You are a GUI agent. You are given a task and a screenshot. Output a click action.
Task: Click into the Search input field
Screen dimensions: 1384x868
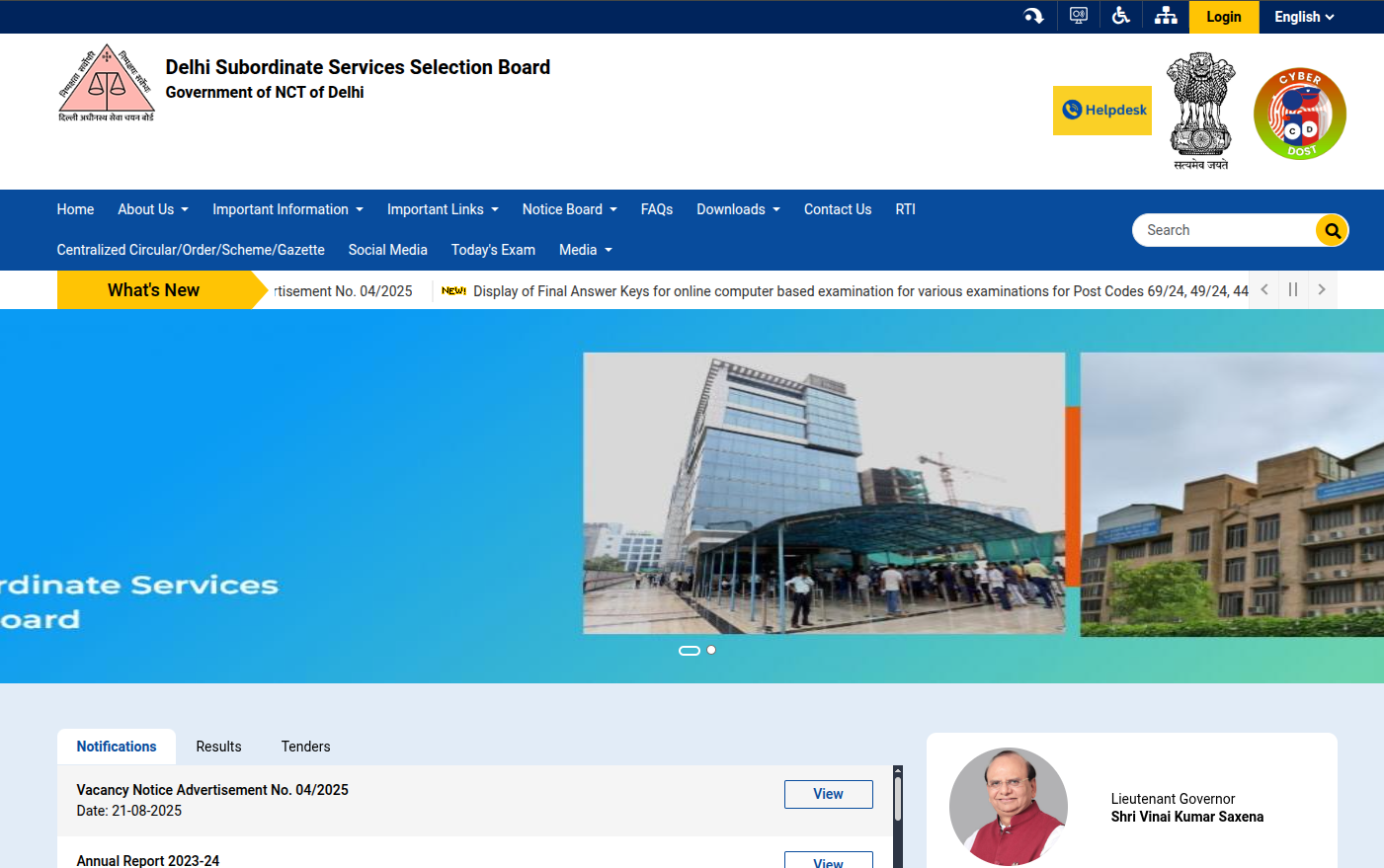(x=1225, y=230)
